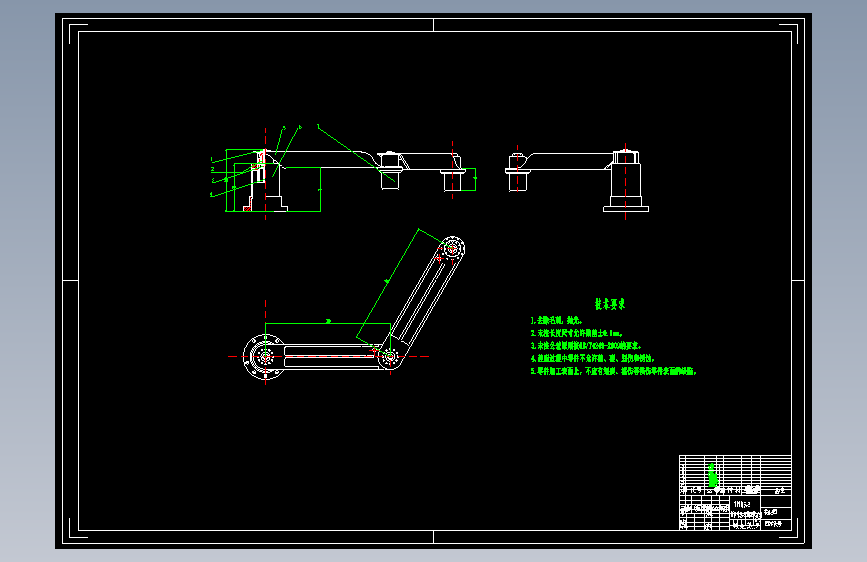The width and height of the screenshot is (867, 562).
Task: Select balloon callout number 1 leader
Action: point(237,157)
